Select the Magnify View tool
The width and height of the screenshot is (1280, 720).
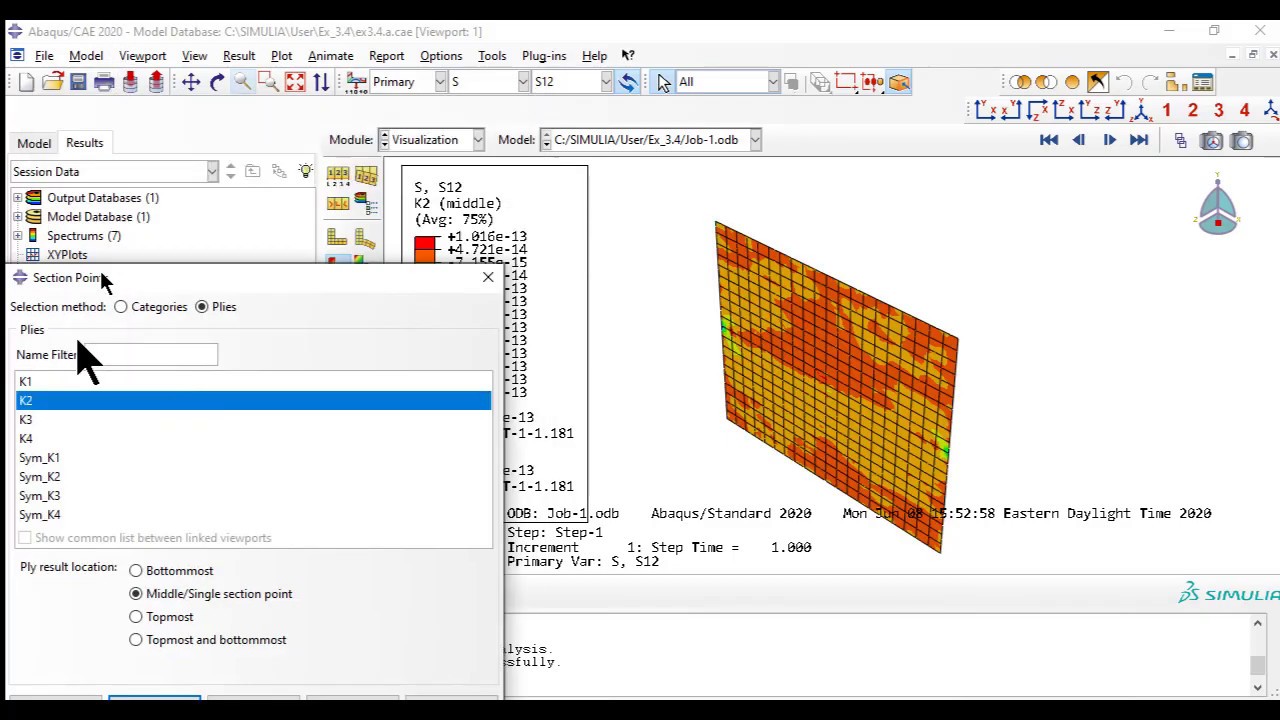[243, 82]
